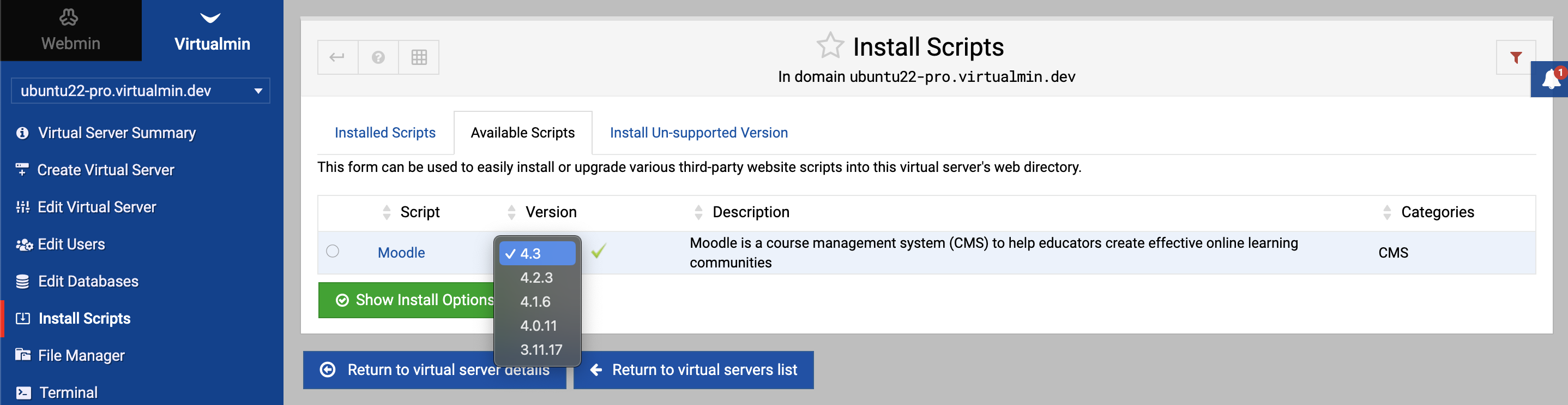Switch to Virtualmin navigation tab

pos(212,31)
